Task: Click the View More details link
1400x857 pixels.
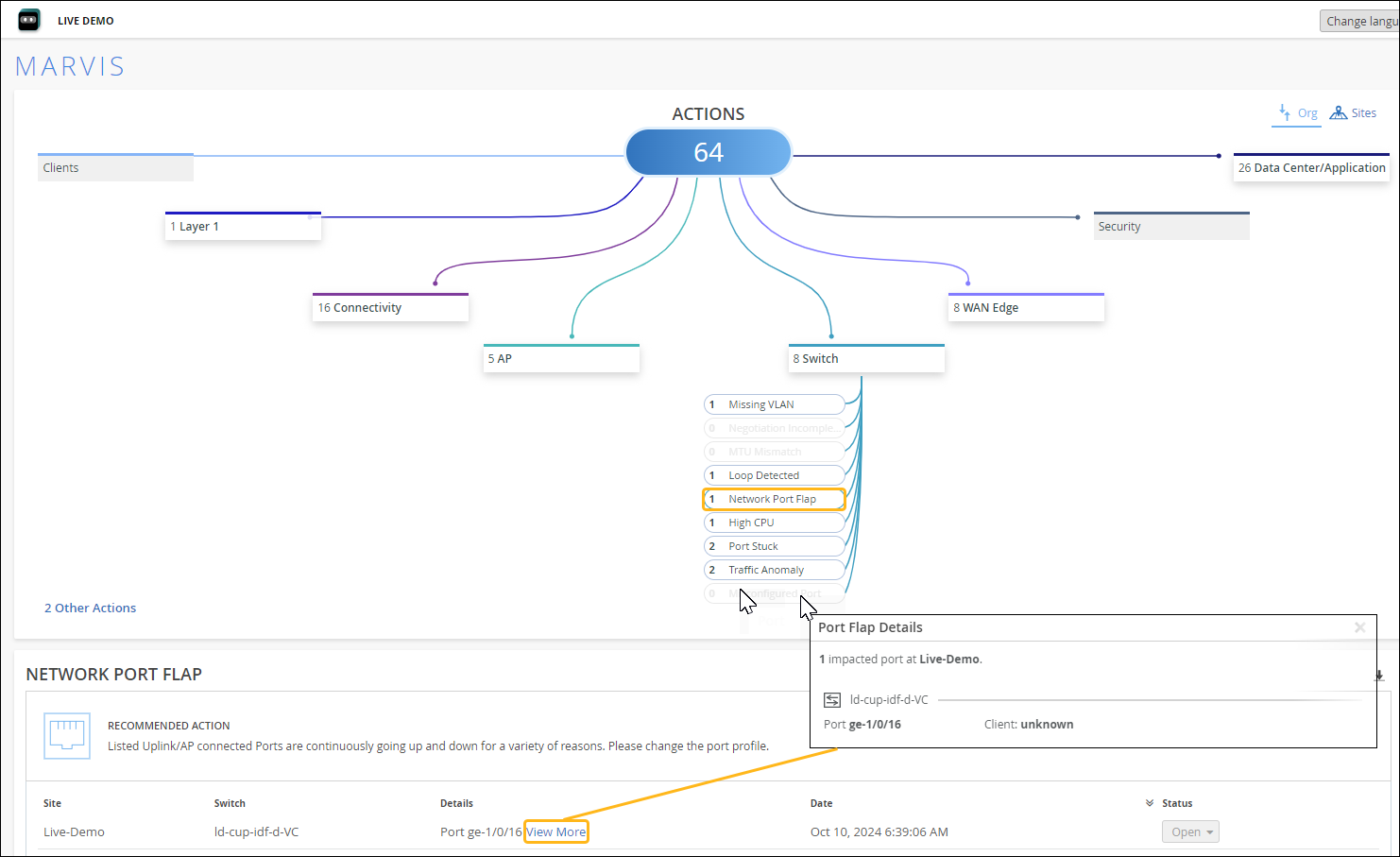Action: click(556, 832)
